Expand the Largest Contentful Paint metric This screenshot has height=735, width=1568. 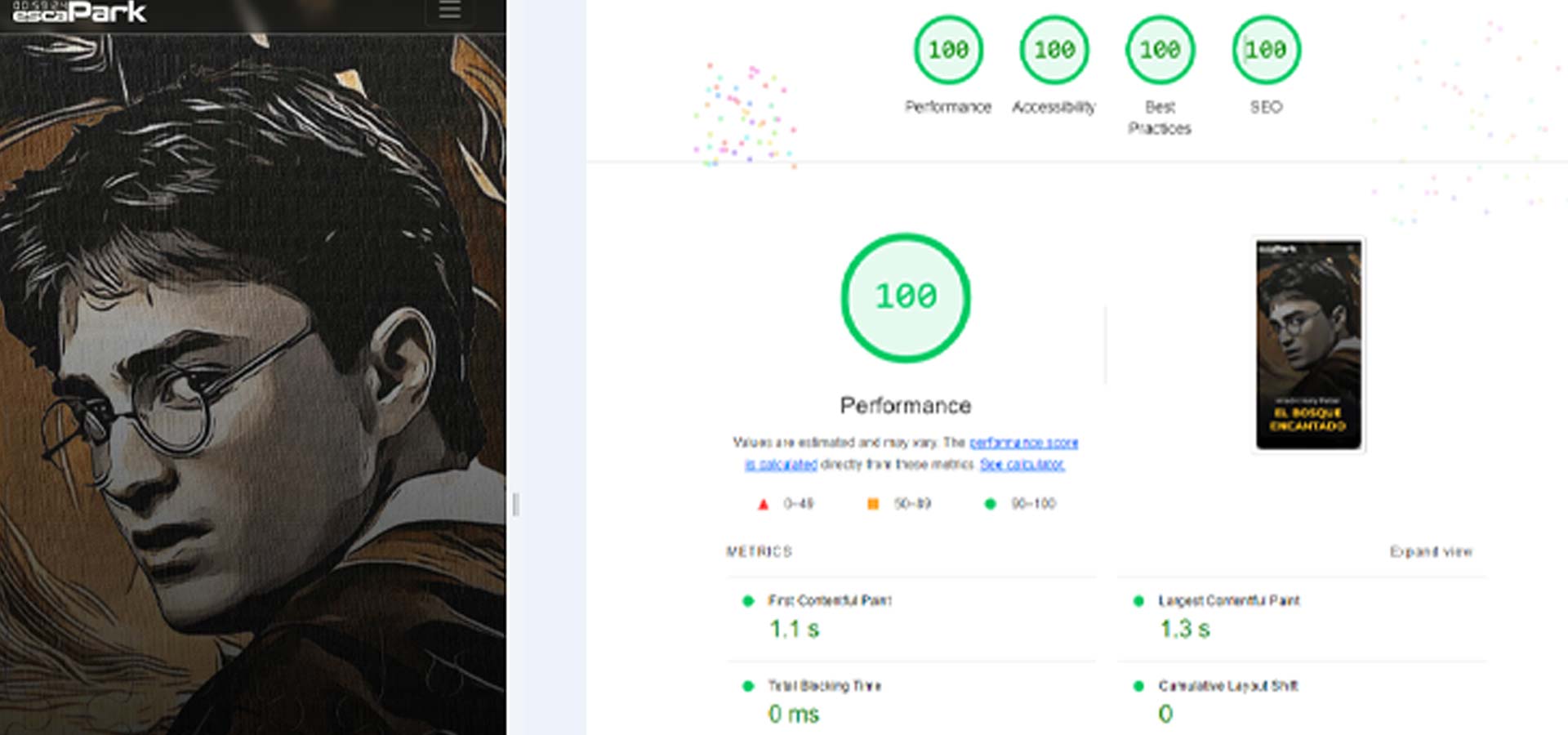click(x=1302, y=618)
